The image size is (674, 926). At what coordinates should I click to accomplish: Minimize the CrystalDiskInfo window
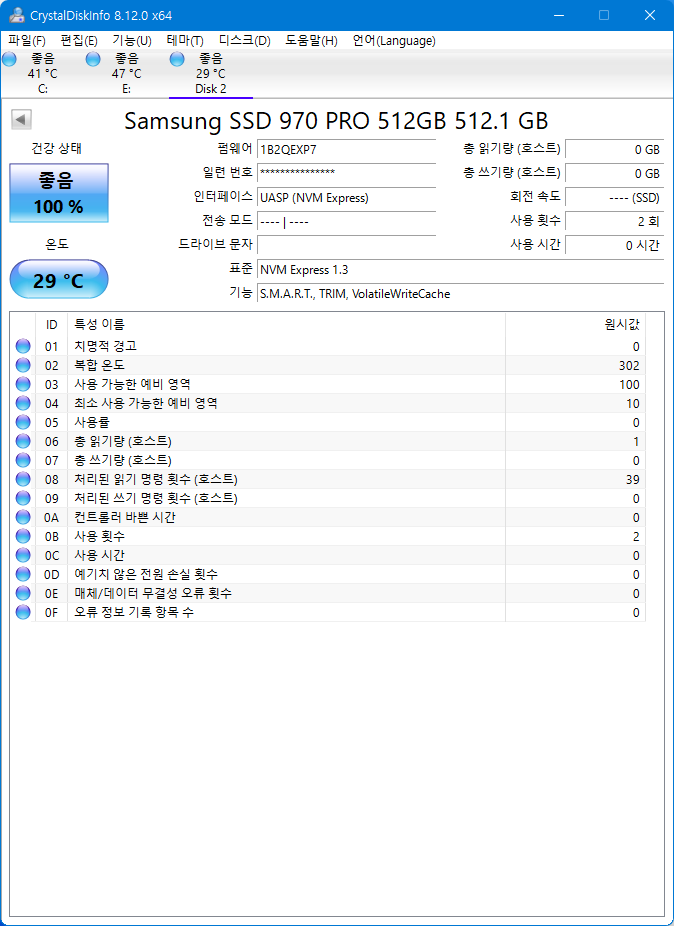pyautogui.click(x=558, y=15)
